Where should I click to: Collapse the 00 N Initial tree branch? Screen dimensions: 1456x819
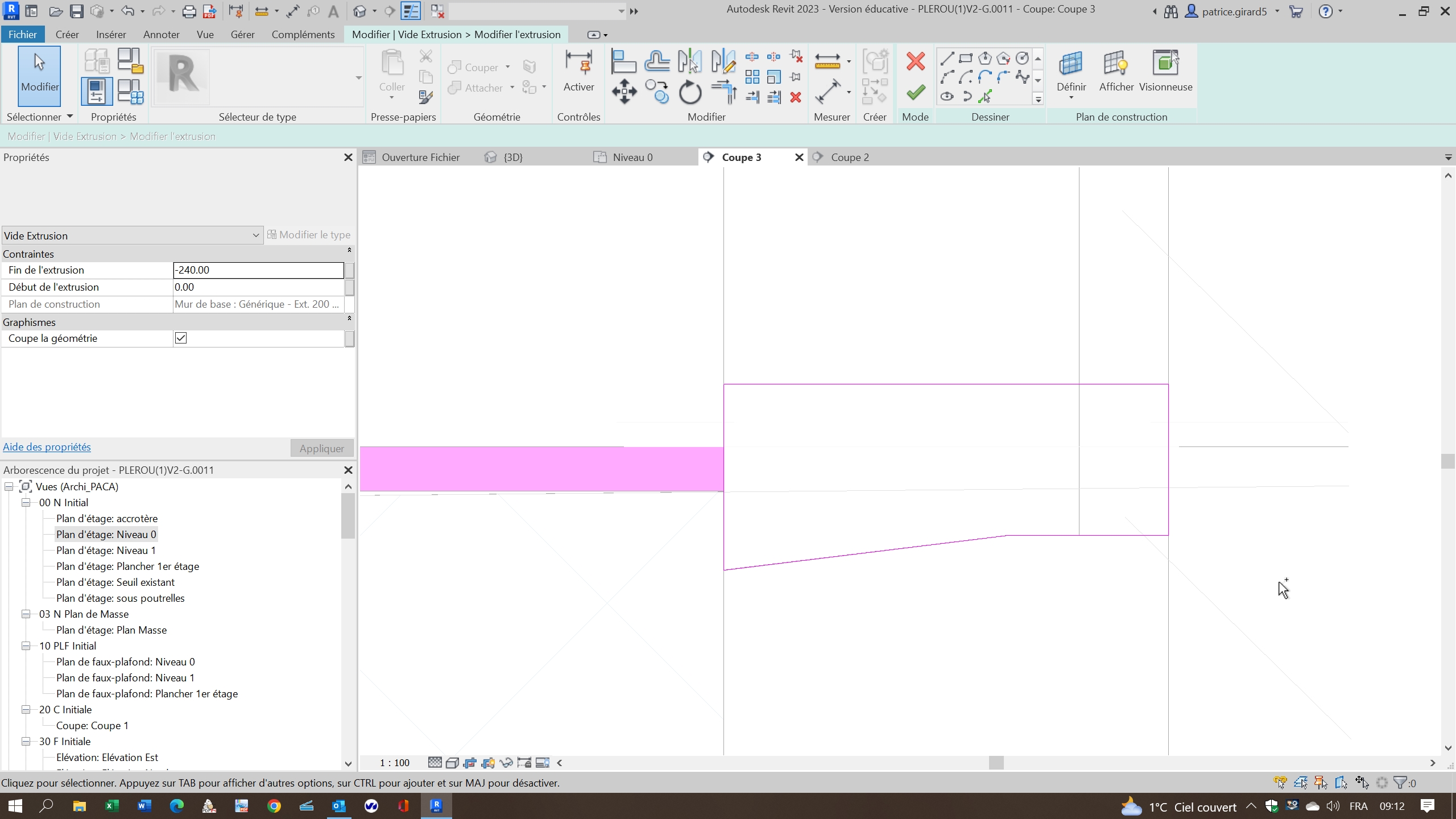pyautogui.click(x=26, y=502)
